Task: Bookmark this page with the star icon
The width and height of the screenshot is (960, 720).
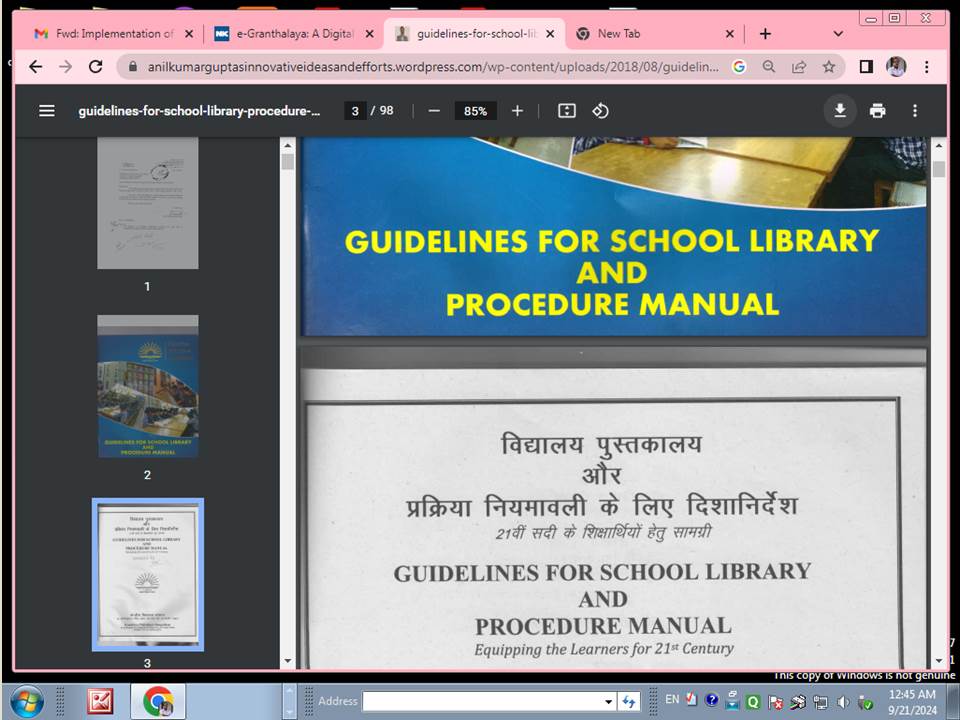Action: (x=828, y=67)
